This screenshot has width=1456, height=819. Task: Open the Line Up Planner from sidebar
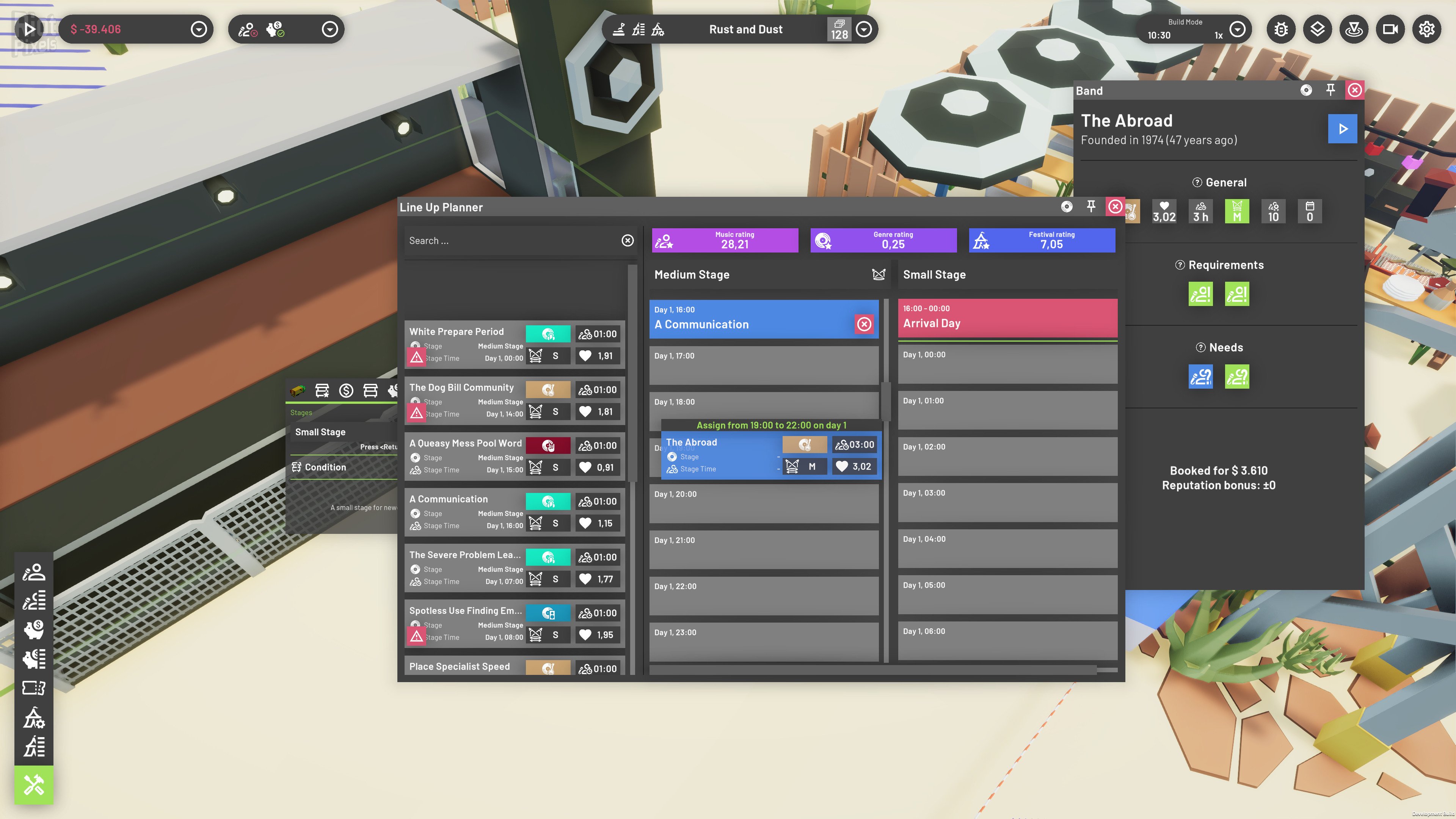tap(34, 601)
